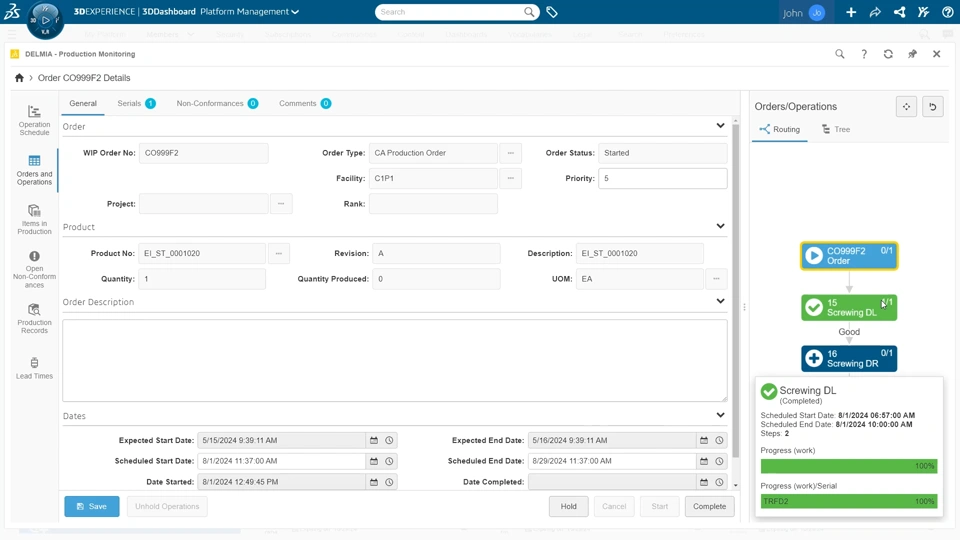
Task: Open calendar for Expected Start Date
Action: (x=374, y=440)
